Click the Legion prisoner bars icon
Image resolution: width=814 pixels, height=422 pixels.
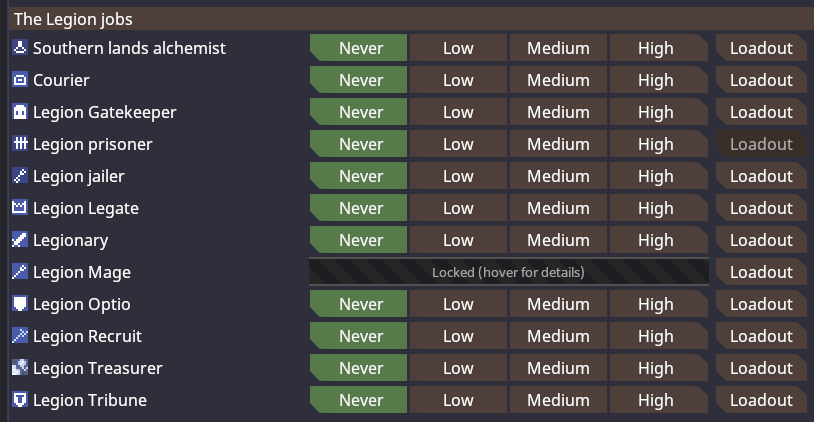coord(20,144)
